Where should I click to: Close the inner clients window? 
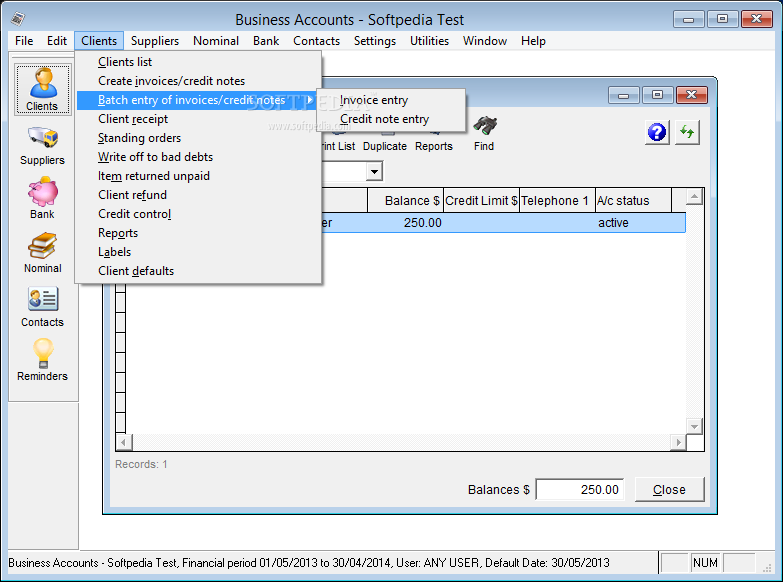tap(692, 95)
